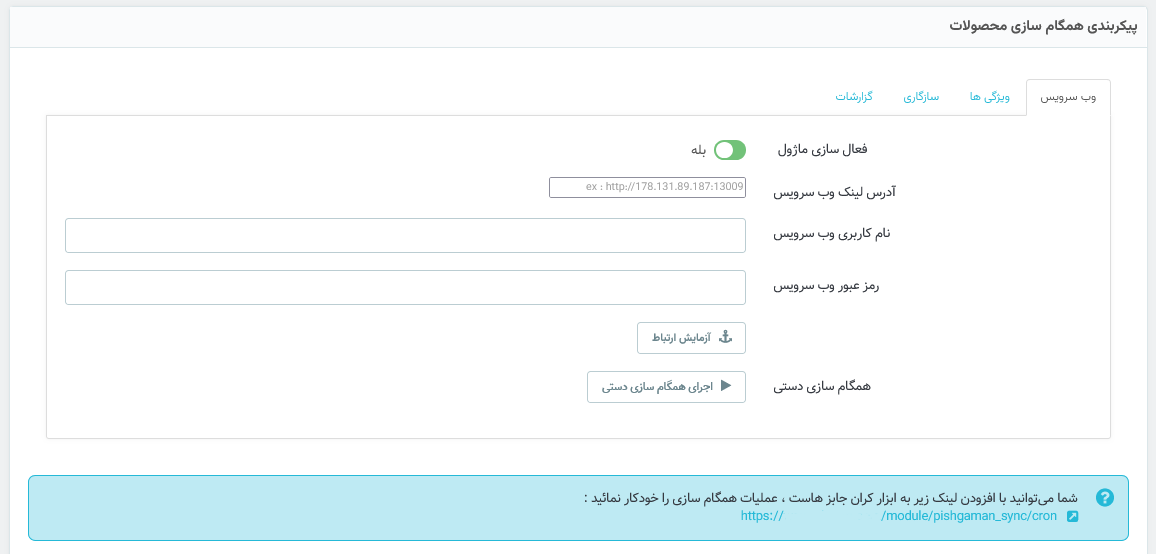The width and height of the screenshot is (1156, 554).
Task: Click the آدرس لینک وب سرویس label
Action: tap(835, 193)
